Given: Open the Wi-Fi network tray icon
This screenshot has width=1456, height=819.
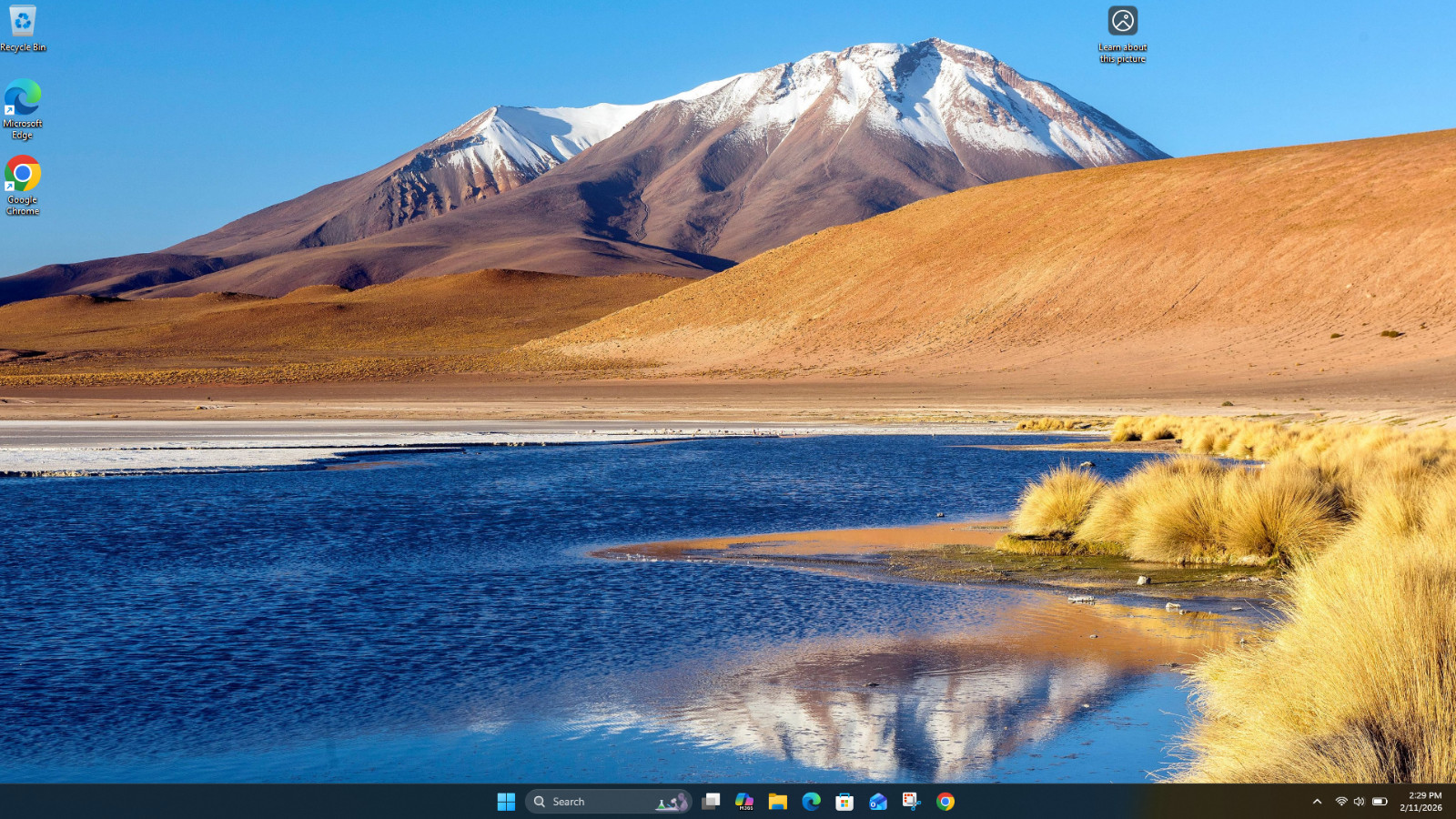Looking at the screenshot, I should point(1341,802).
